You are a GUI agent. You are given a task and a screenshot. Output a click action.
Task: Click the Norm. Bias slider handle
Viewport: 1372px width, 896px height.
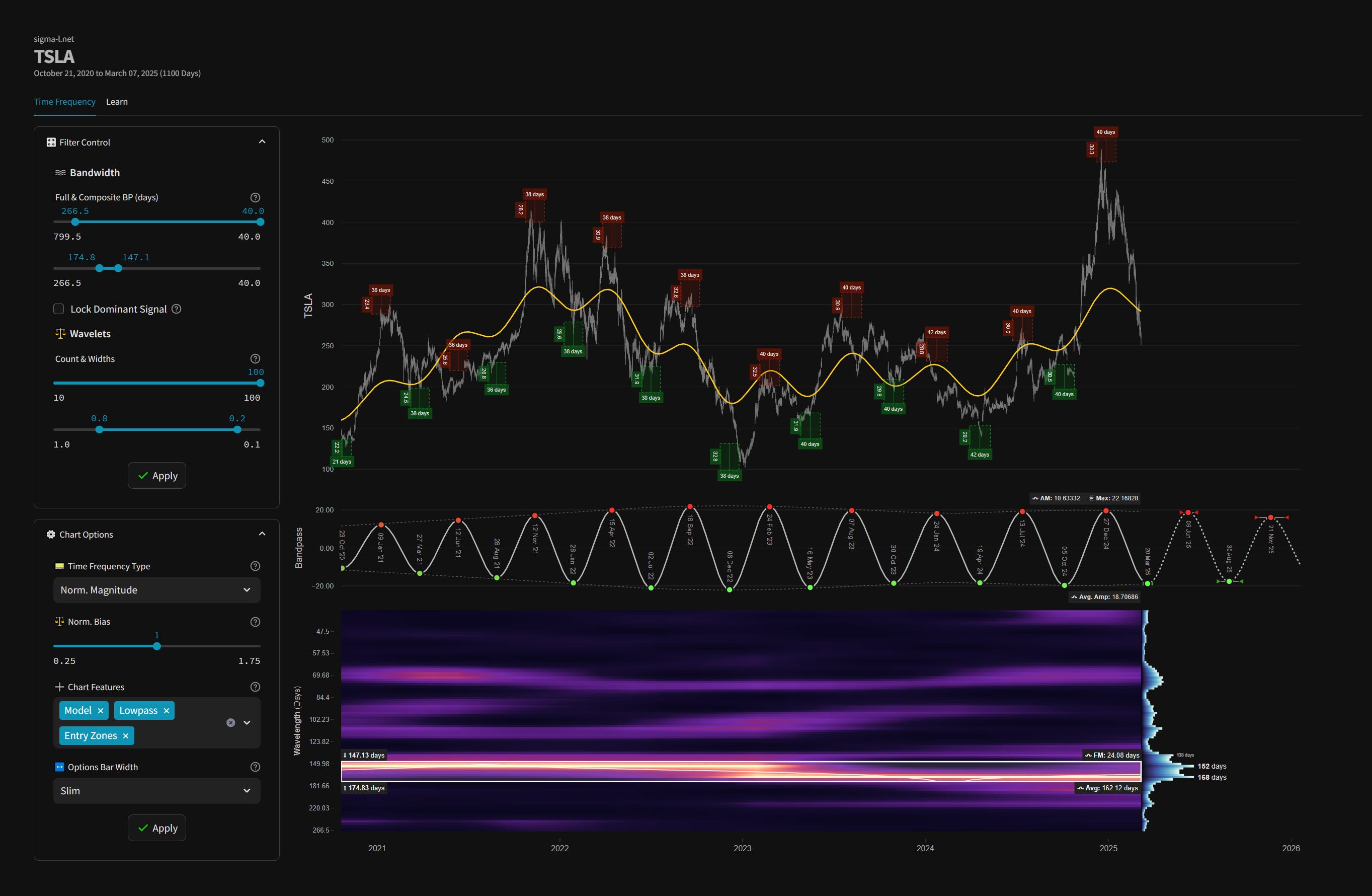[157, 646]
